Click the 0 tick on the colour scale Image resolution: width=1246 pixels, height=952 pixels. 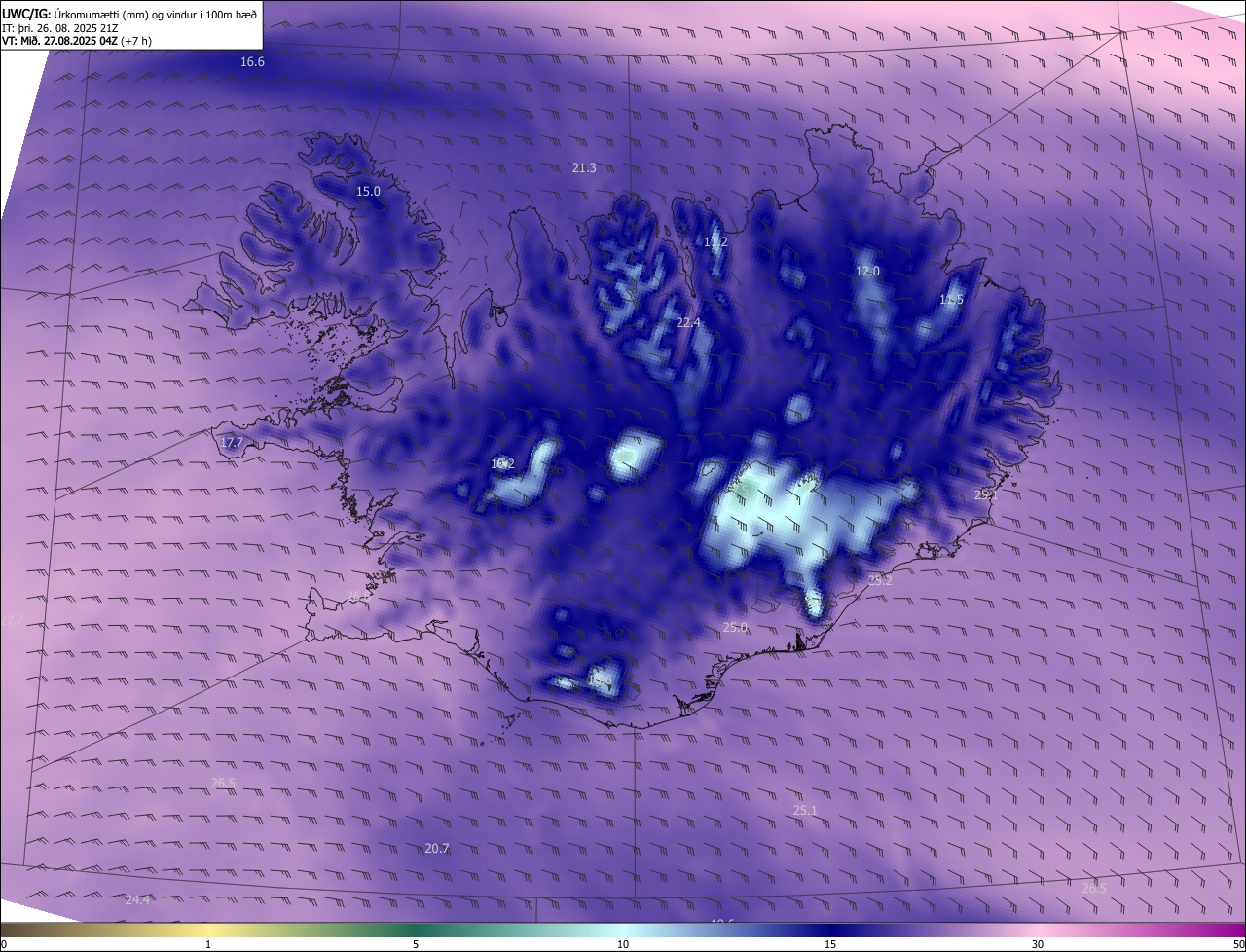[4, 944]
